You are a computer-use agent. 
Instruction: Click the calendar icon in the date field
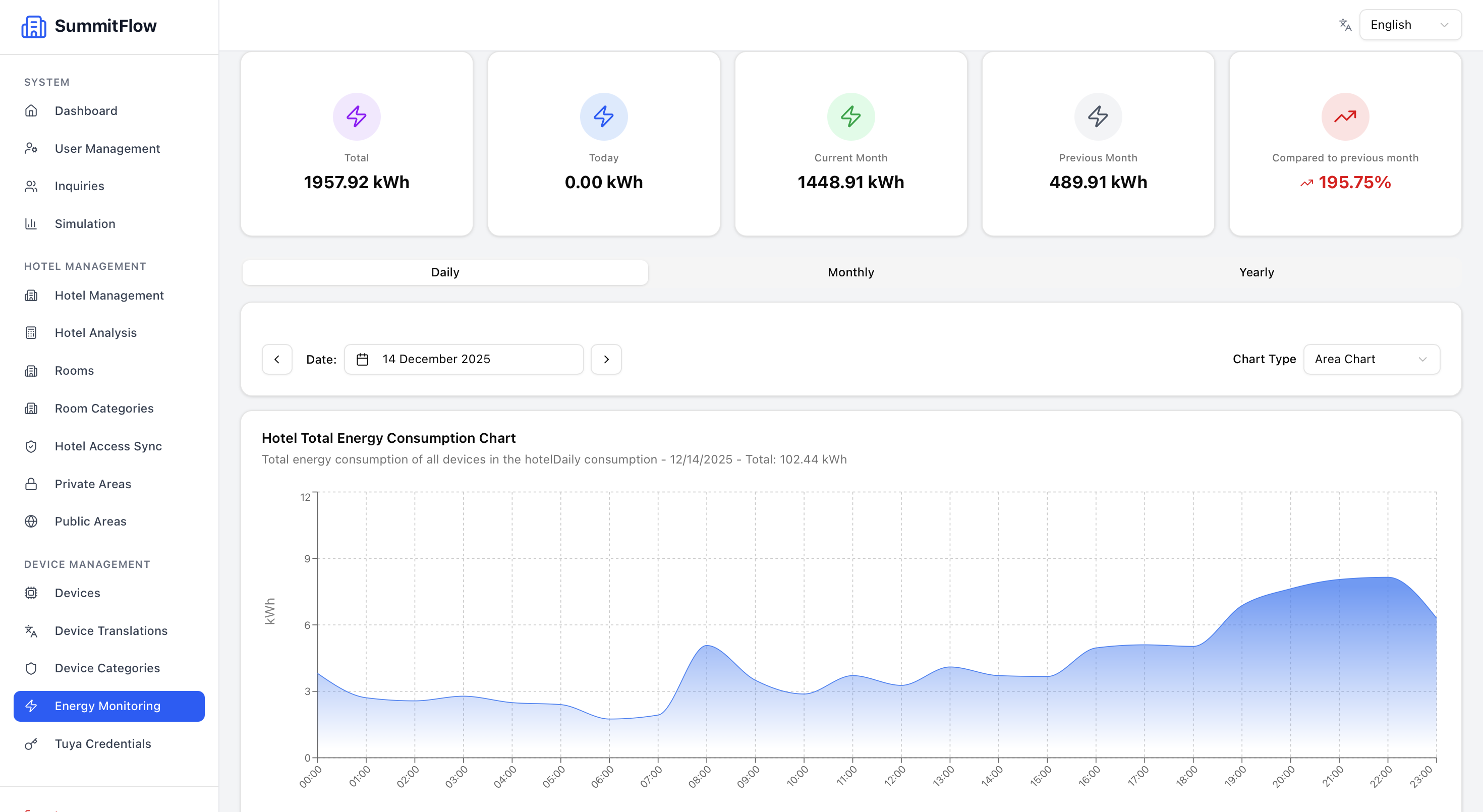[x=362, y=359]
